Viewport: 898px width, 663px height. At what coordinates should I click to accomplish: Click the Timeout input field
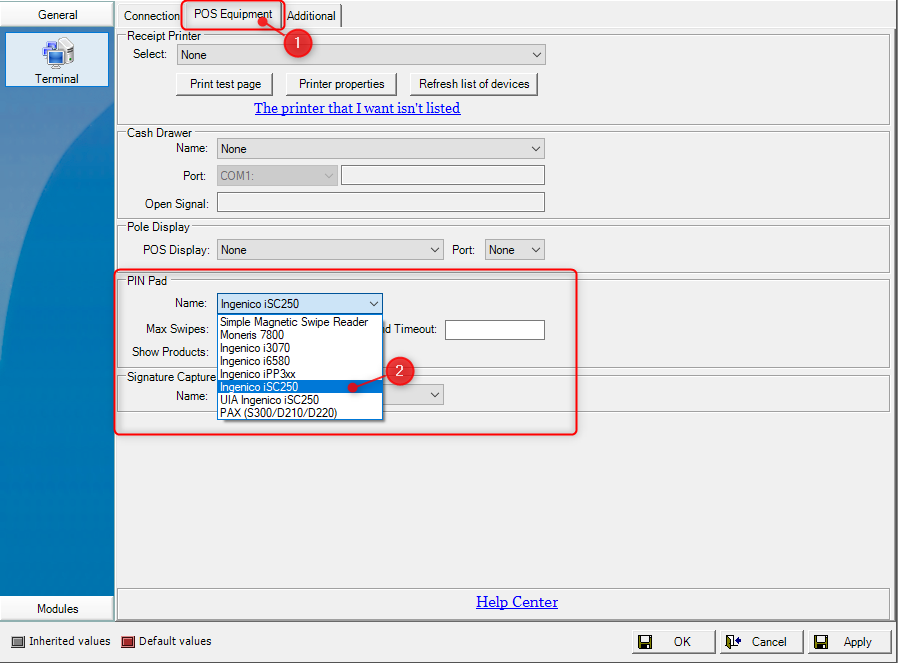(x=495, y=330)
